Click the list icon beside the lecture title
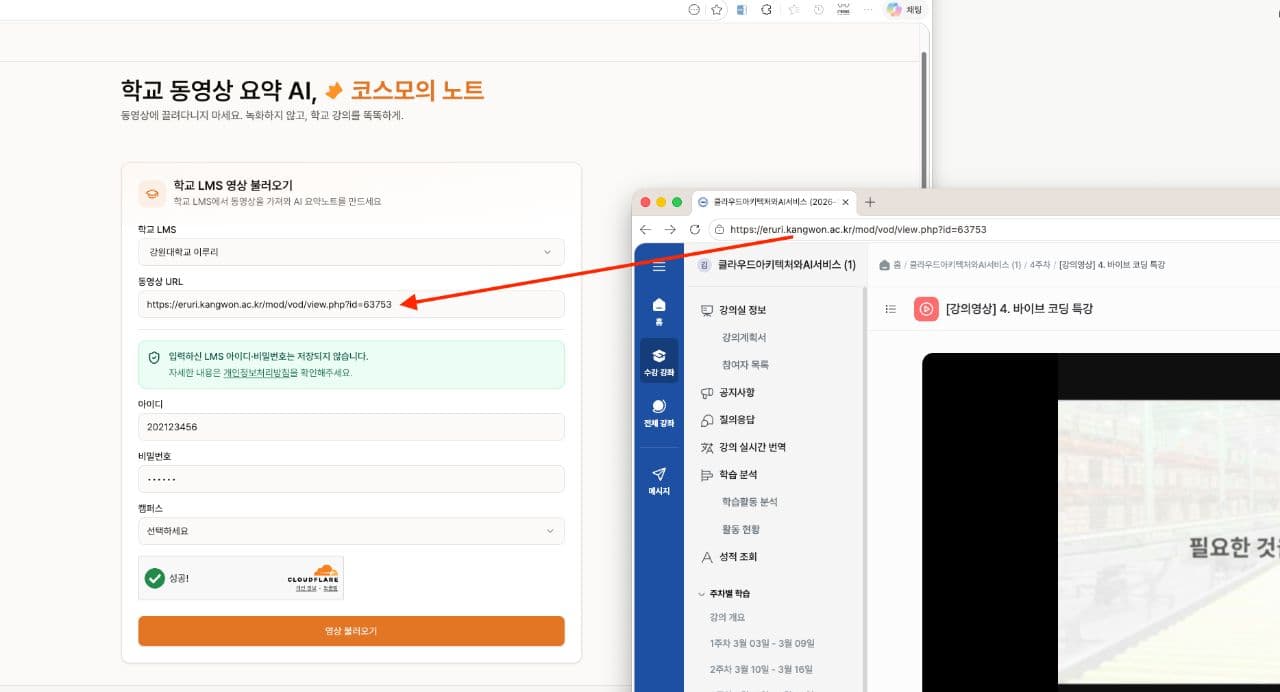Screen dimensions: 1280x692 (x=890, y=309)
